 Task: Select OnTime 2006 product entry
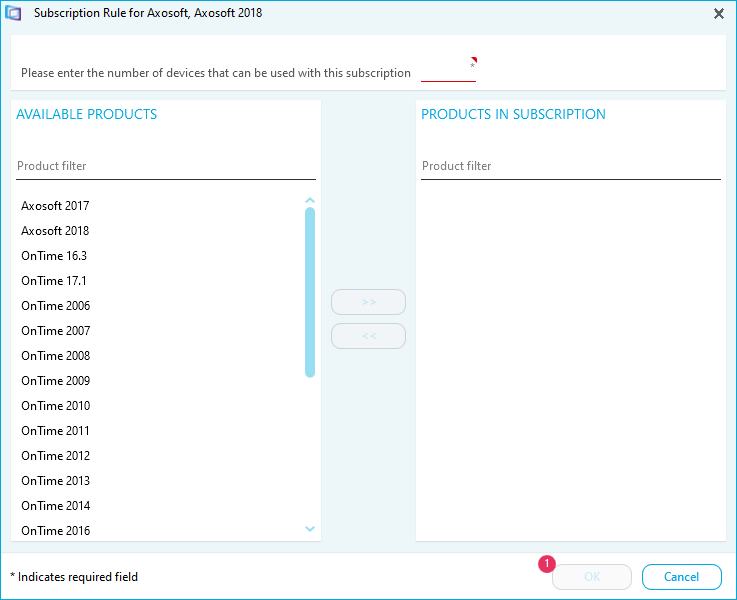pyautogui.click(x=56, y=306)
